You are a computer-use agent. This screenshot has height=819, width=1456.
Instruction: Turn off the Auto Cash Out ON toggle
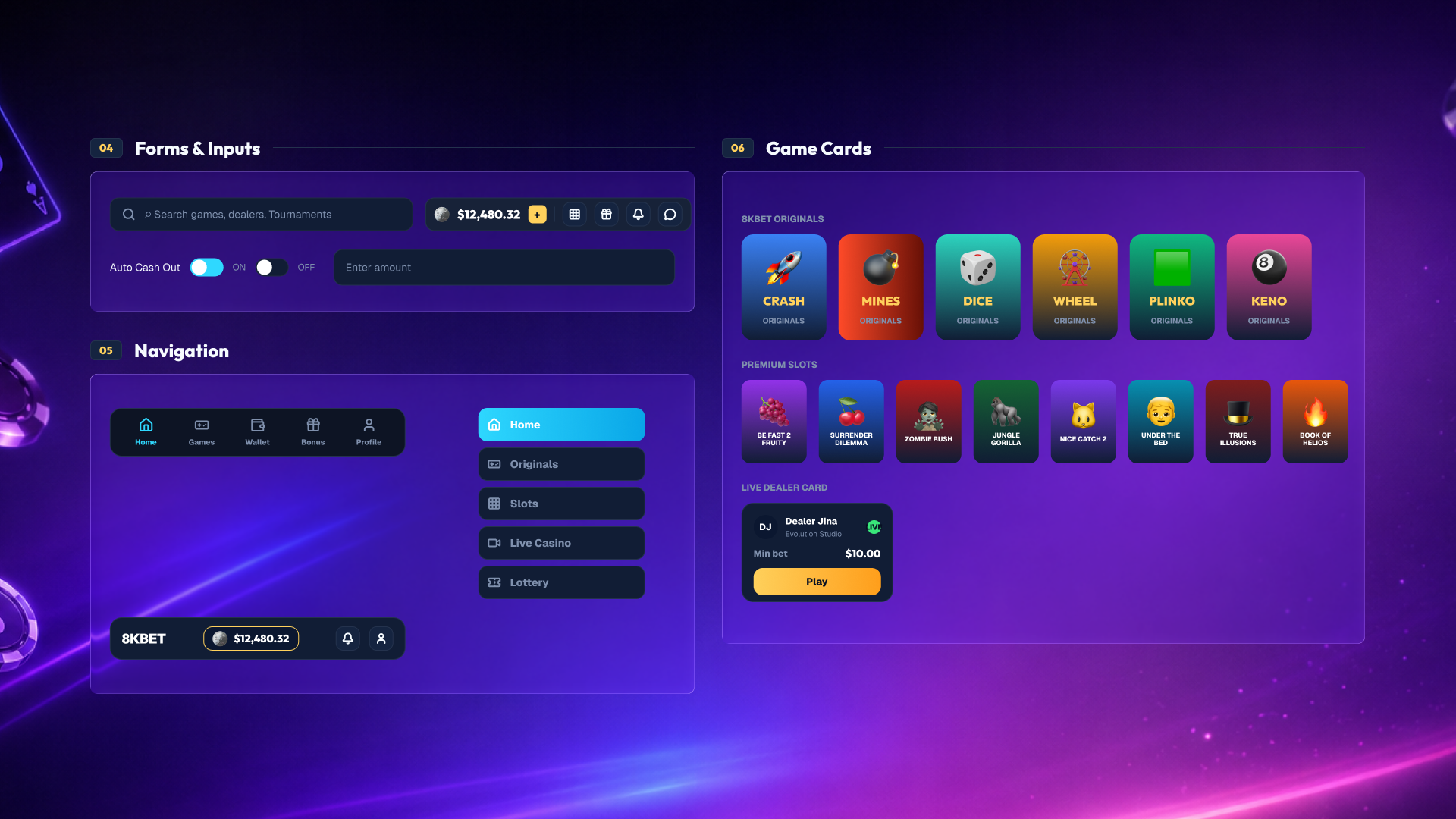pyautogui.click(x=206, y=268)
